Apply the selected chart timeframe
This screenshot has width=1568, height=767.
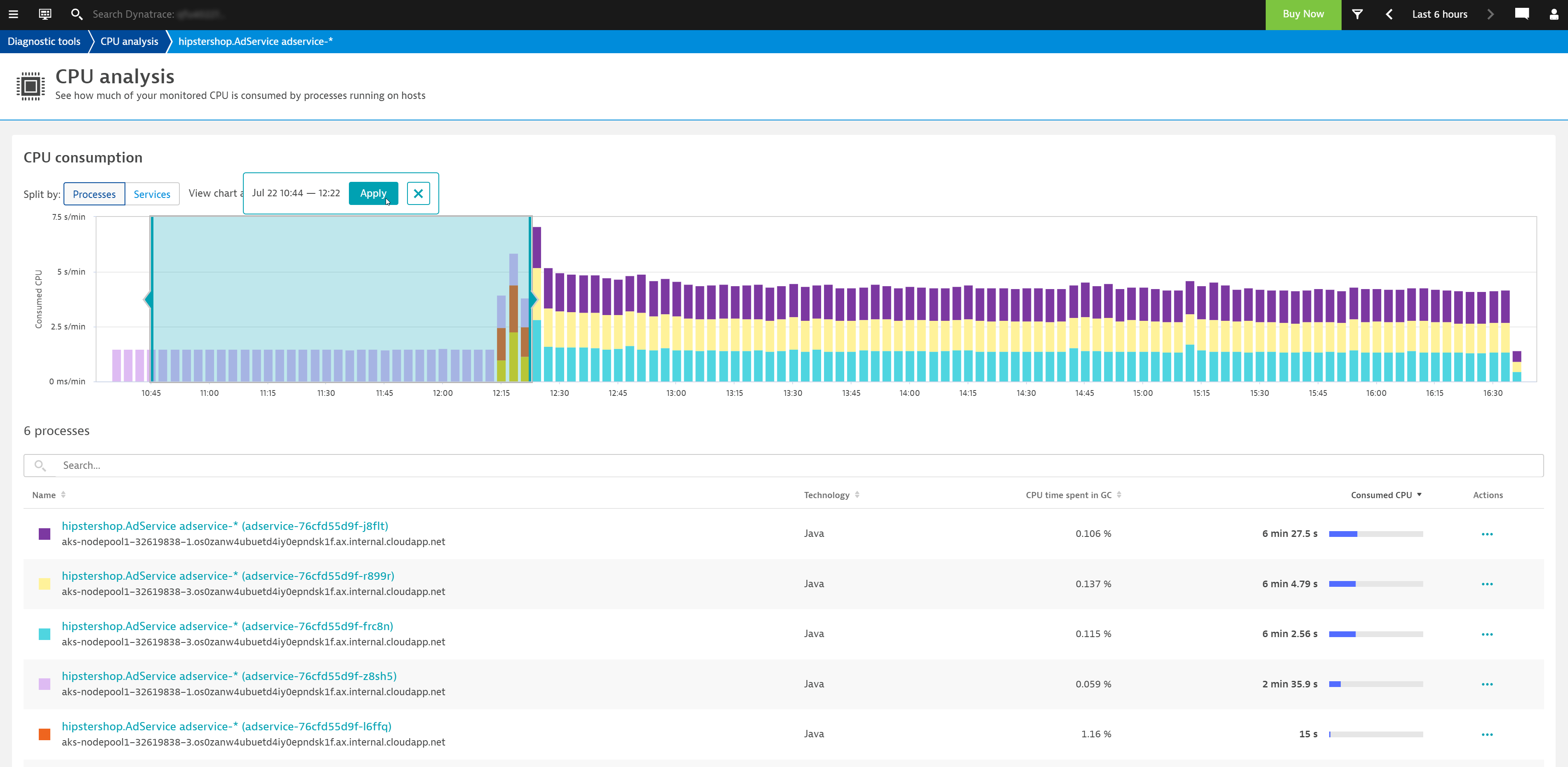tap(373, 193)
